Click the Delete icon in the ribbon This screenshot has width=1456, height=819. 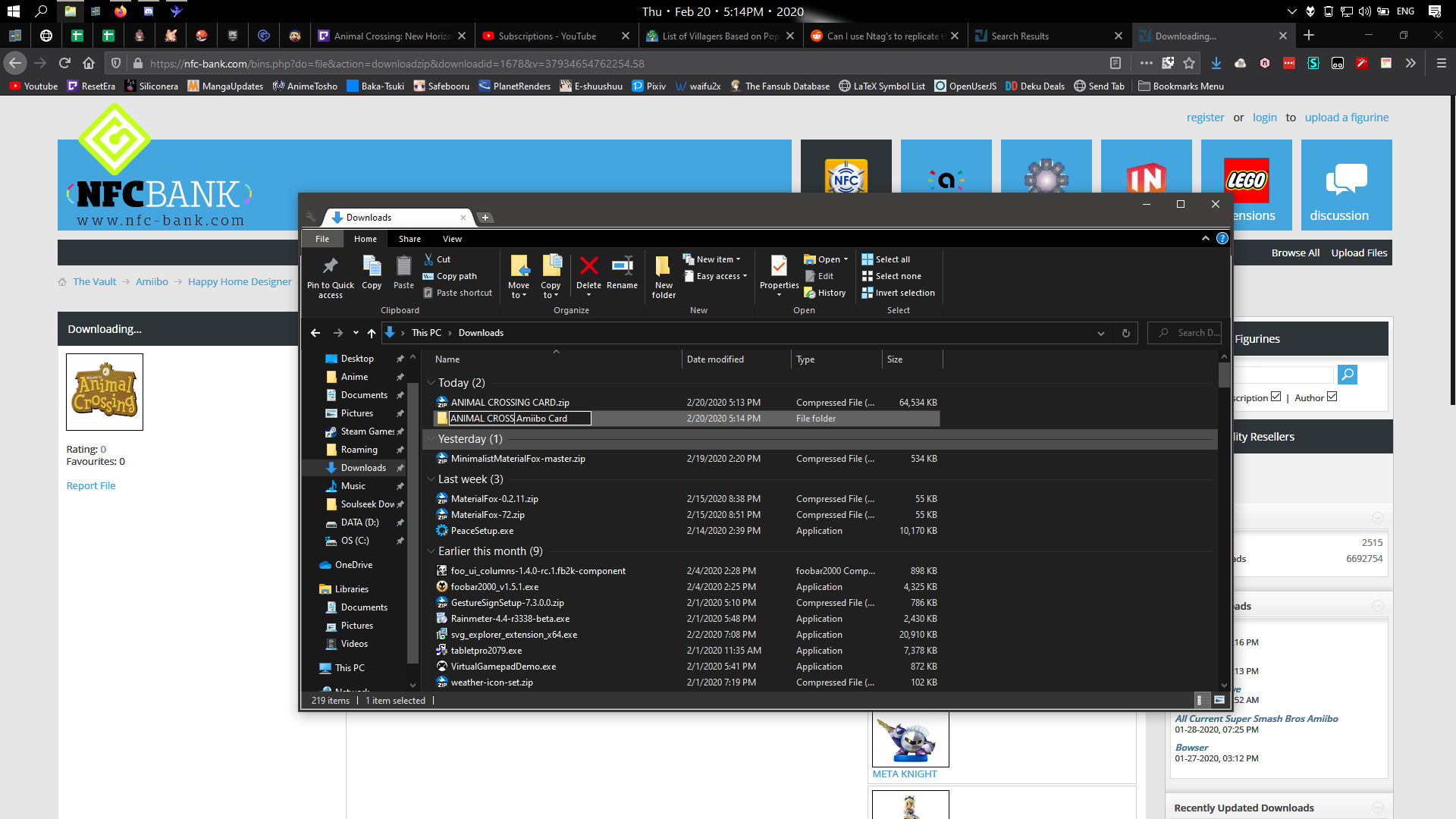click(x=588, y=267)
